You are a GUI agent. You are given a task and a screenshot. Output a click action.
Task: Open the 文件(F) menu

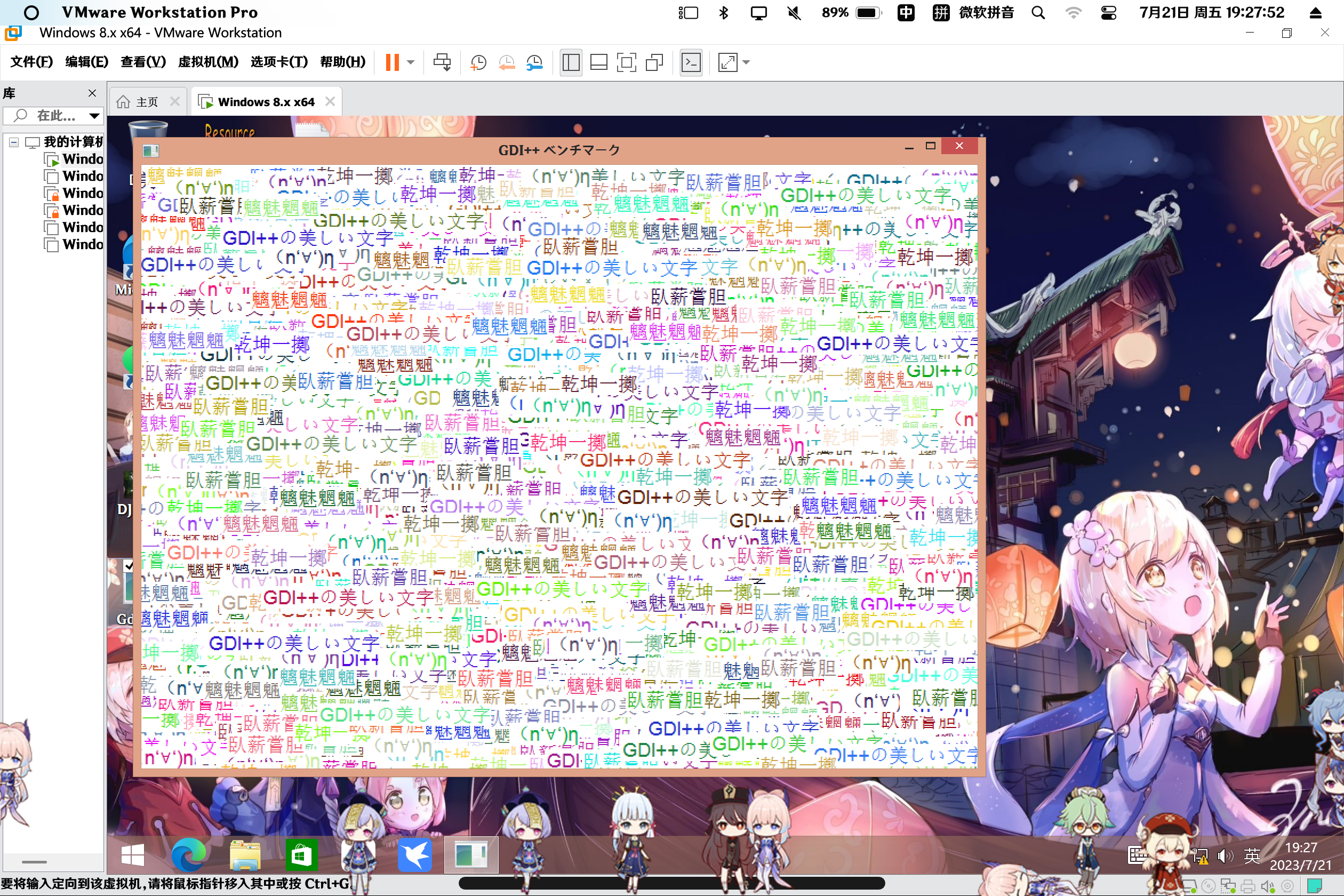click(x=31, y=62)
